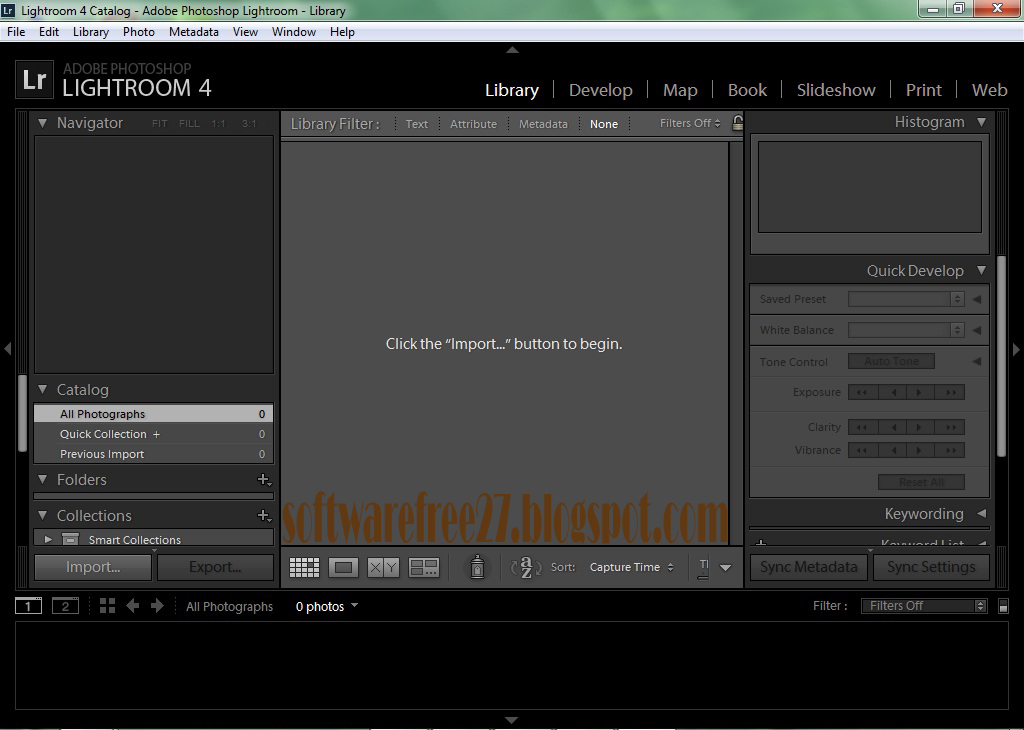This screenshot has height=730, width=1024.
Task: Collapse the Navigator panel
Action: point(42,123)
